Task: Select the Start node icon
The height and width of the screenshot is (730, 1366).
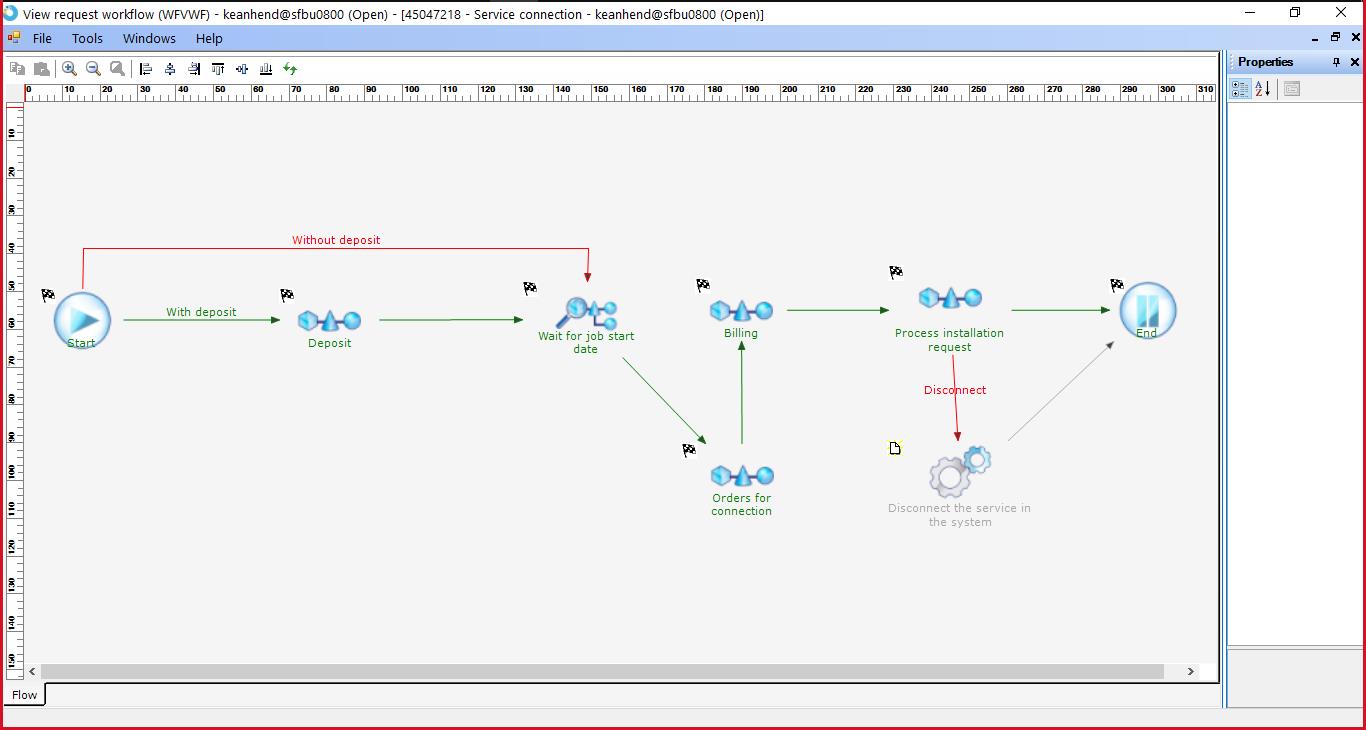Action: (x=82, y=320)
